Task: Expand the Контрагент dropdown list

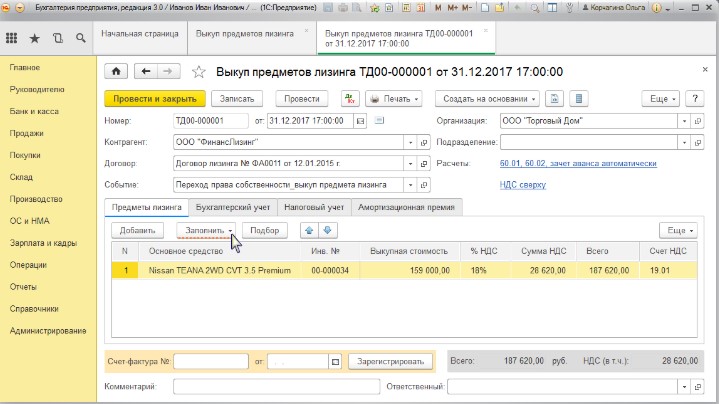Action: click(x=411, y=142)
